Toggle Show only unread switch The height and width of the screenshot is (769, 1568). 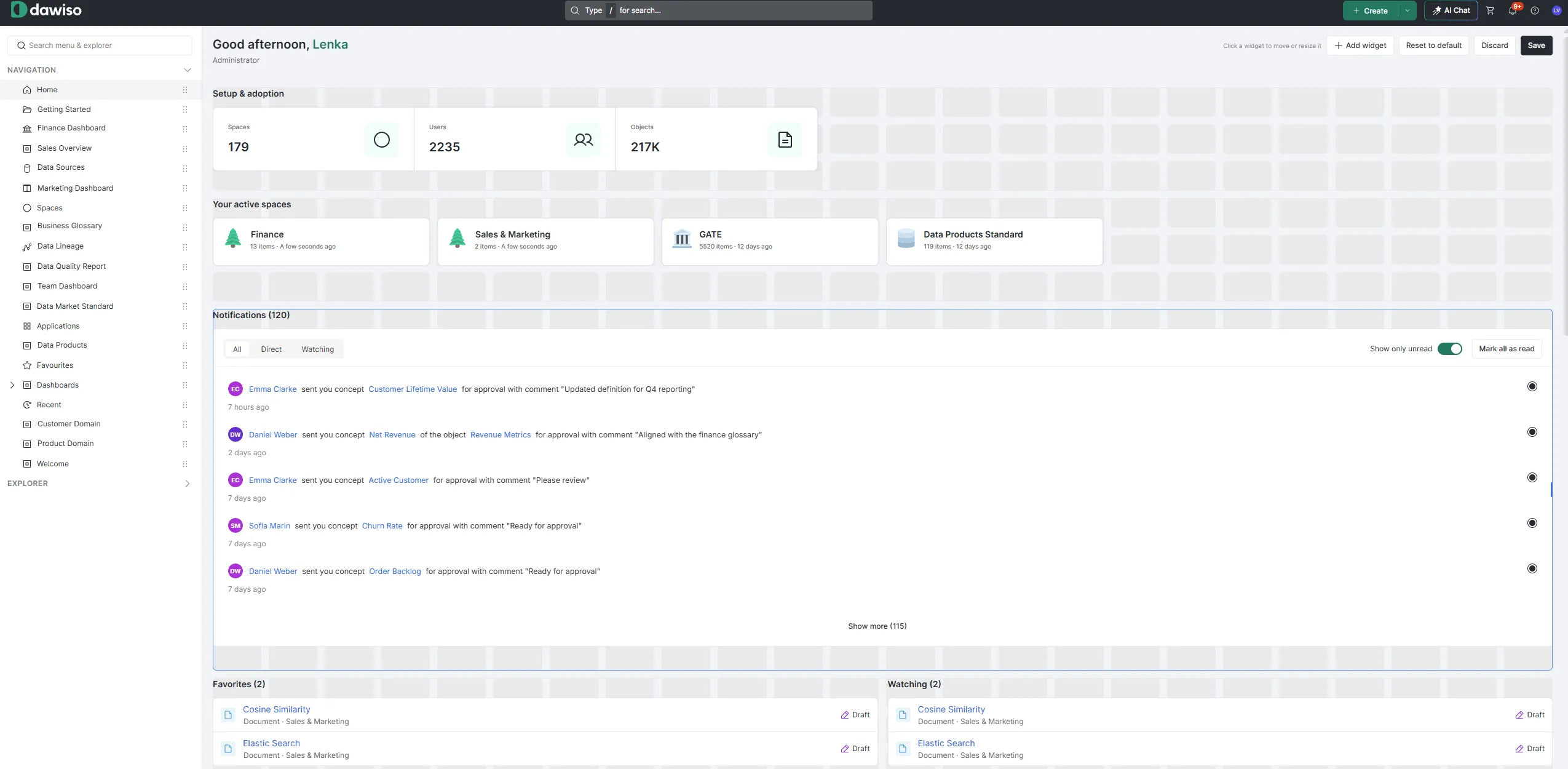pyautogui.click(x=1450, y=349)
